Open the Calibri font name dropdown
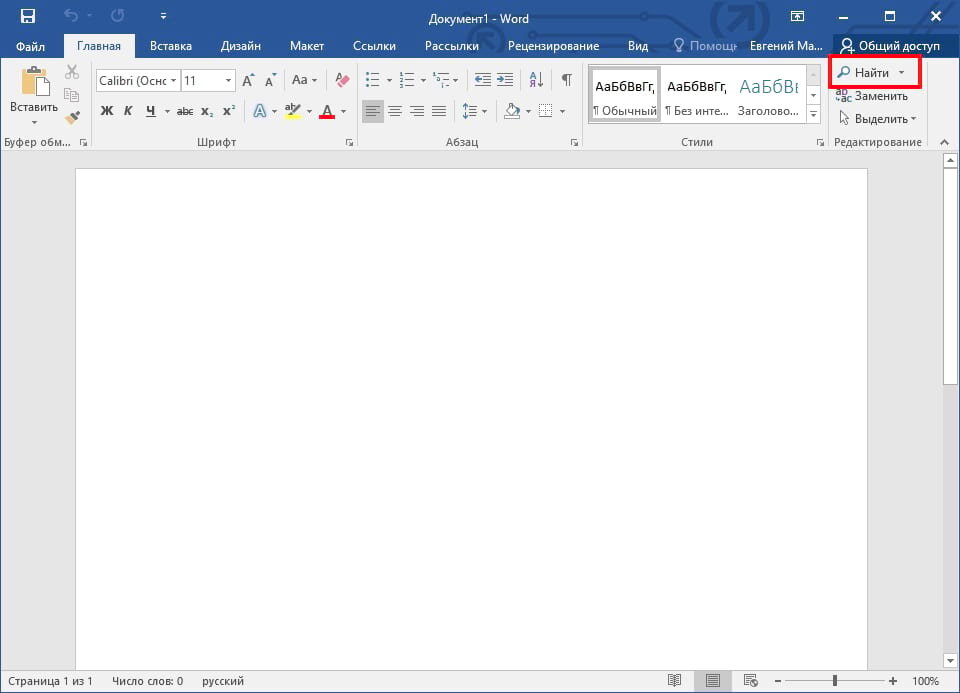960x693 pixels. [x=173, y=80]
